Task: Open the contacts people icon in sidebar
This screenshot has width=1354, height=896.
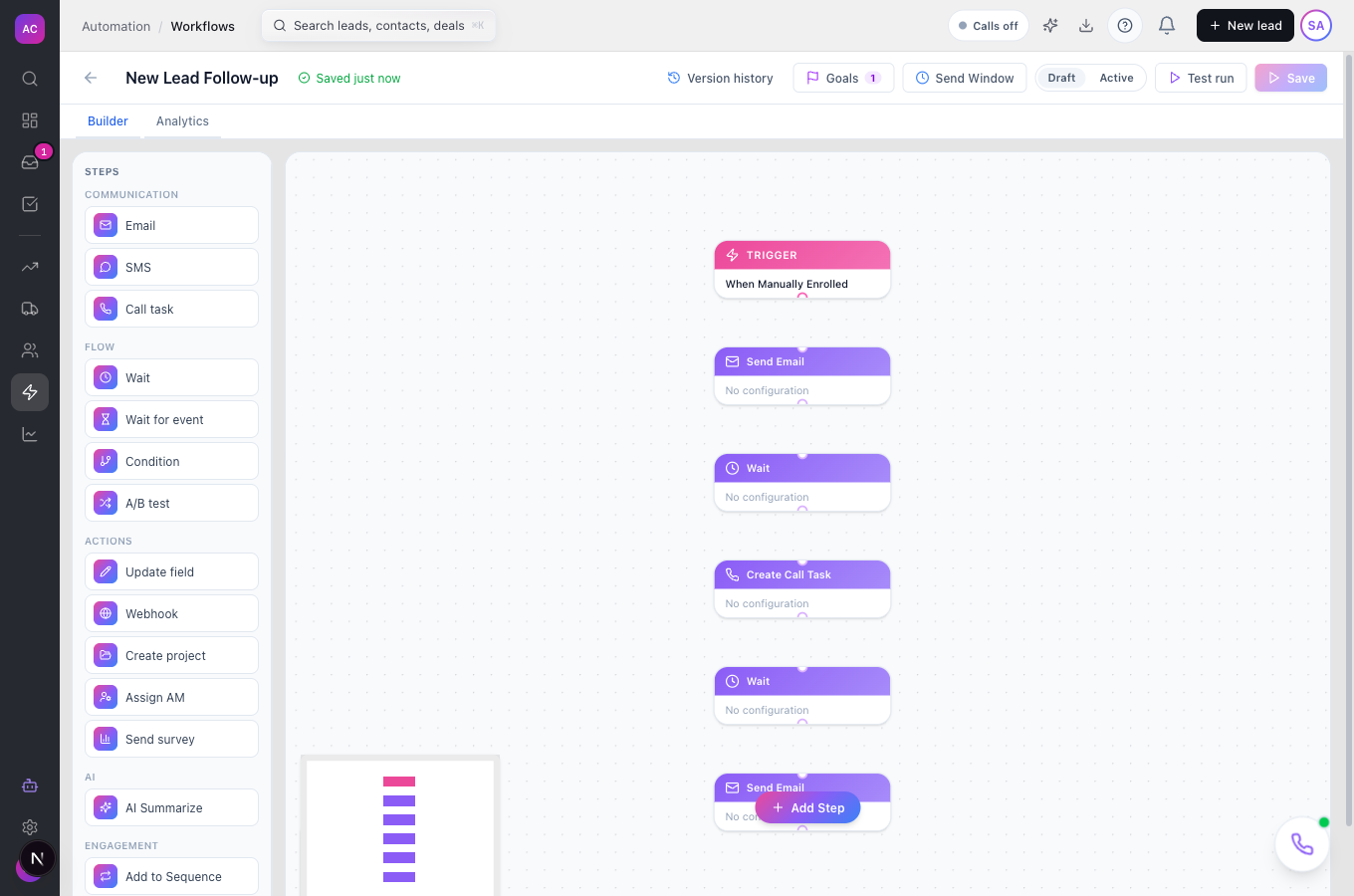Action: click(30, 350)
